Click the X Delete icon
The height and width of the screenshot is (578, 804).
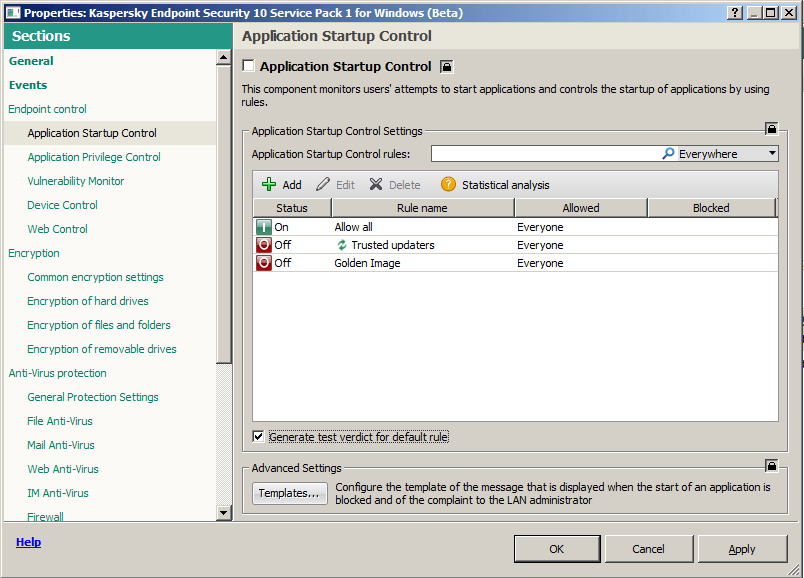tap(376, 185)
